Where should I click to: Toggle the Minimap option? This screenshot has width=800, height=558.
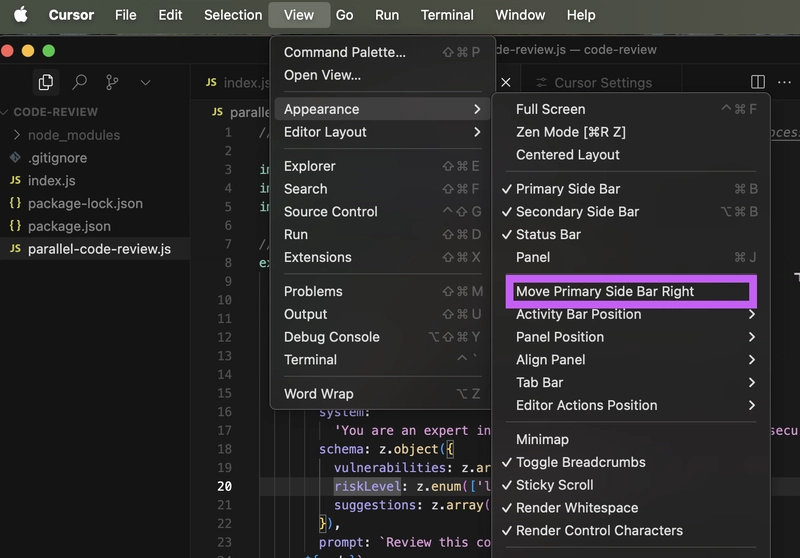coord(631,439)
